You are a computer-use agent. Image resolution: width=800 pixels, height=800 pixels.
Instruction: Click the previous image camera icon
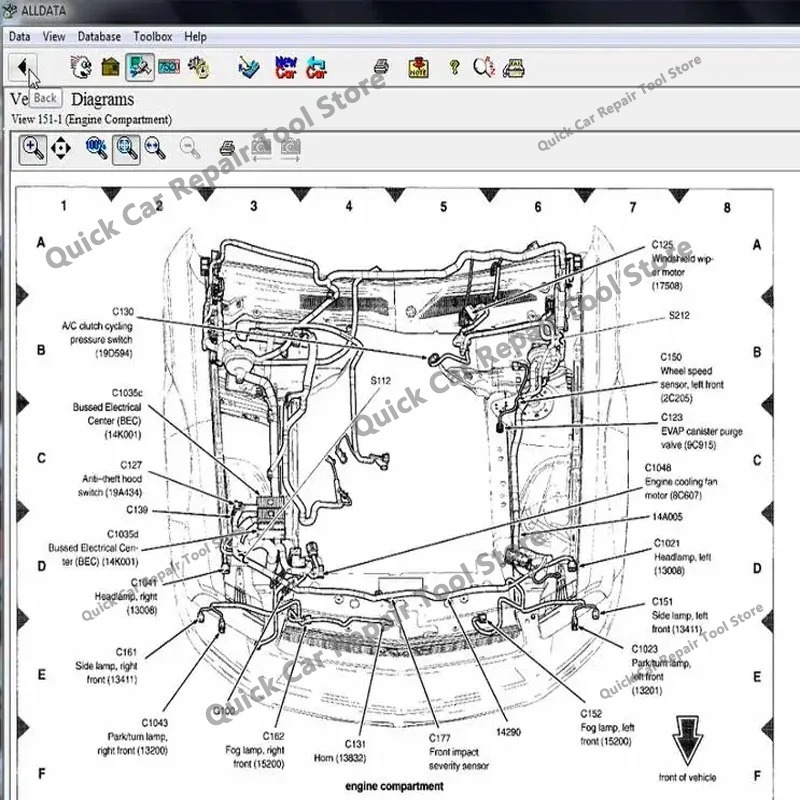[261, 149]
